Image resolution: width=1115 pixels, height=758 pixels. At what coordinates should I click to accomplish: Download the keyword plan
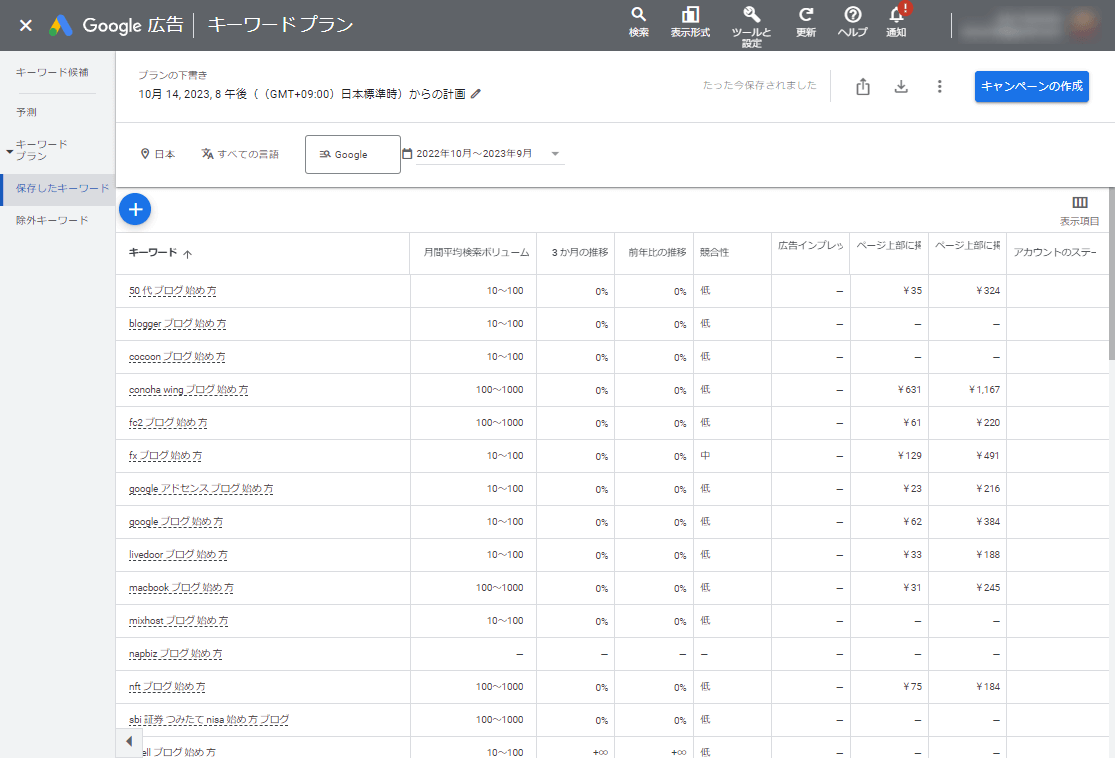(x=901, y=87)
